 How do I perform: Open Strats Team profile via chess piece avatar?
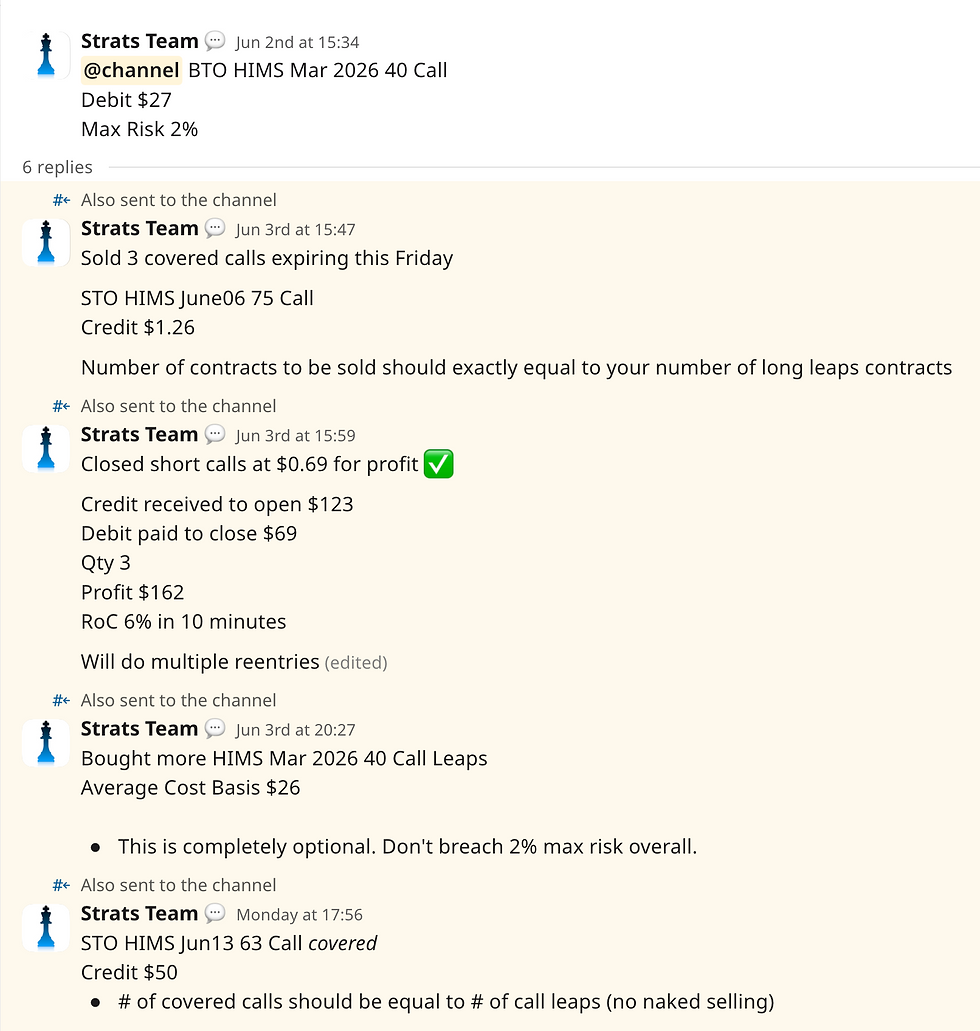(45, 55)
